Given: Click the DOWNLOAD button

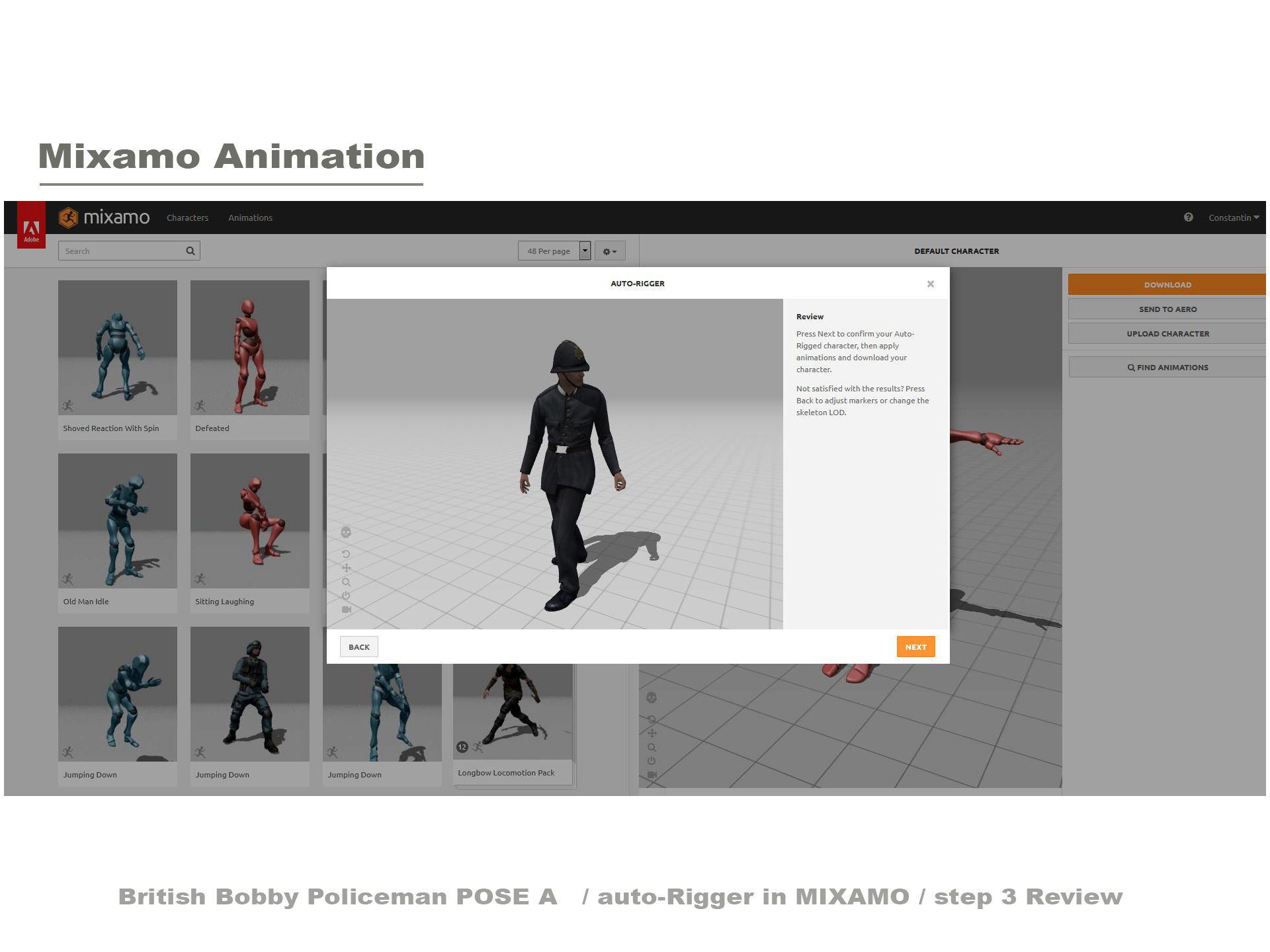Looking at the screenshot, I should [1167, 284].
